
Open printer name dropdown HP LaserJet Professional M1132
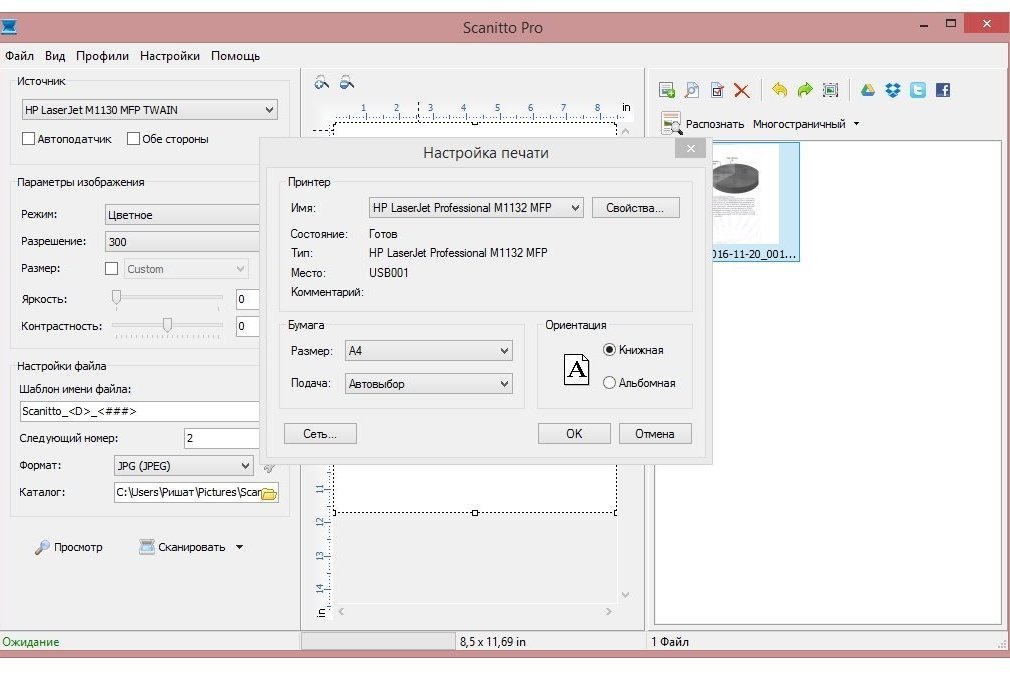point(476,207)
